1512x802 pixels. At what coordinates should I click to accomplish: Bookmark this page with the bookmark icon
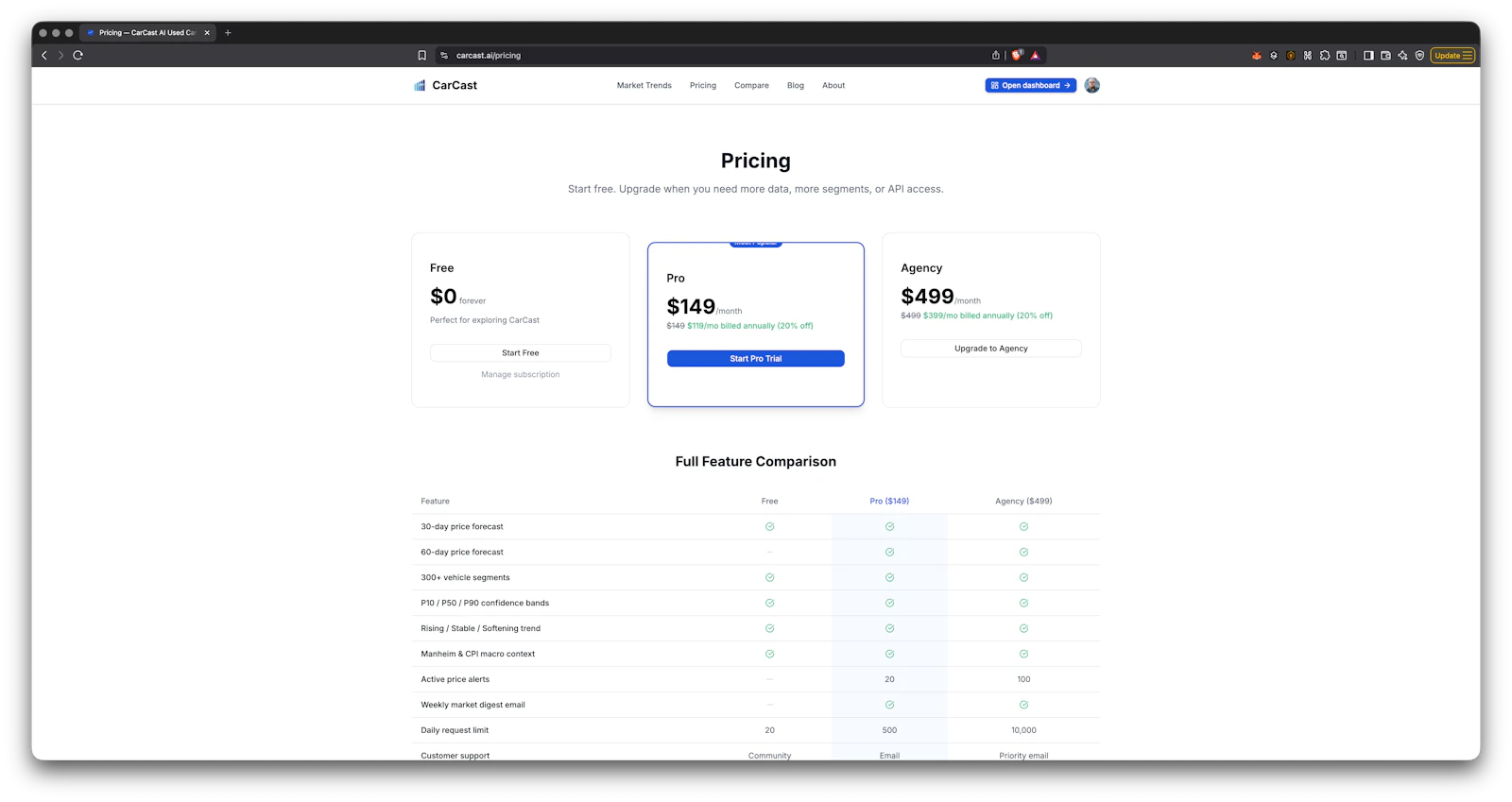click(x=421, y=56)
